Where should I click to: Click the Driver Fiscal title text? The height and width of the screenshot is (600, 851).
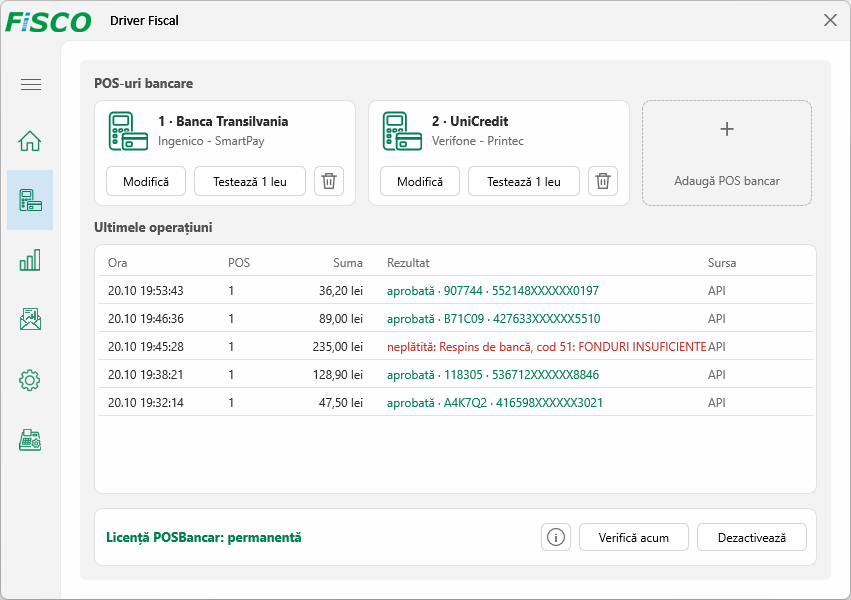point(144,21)
